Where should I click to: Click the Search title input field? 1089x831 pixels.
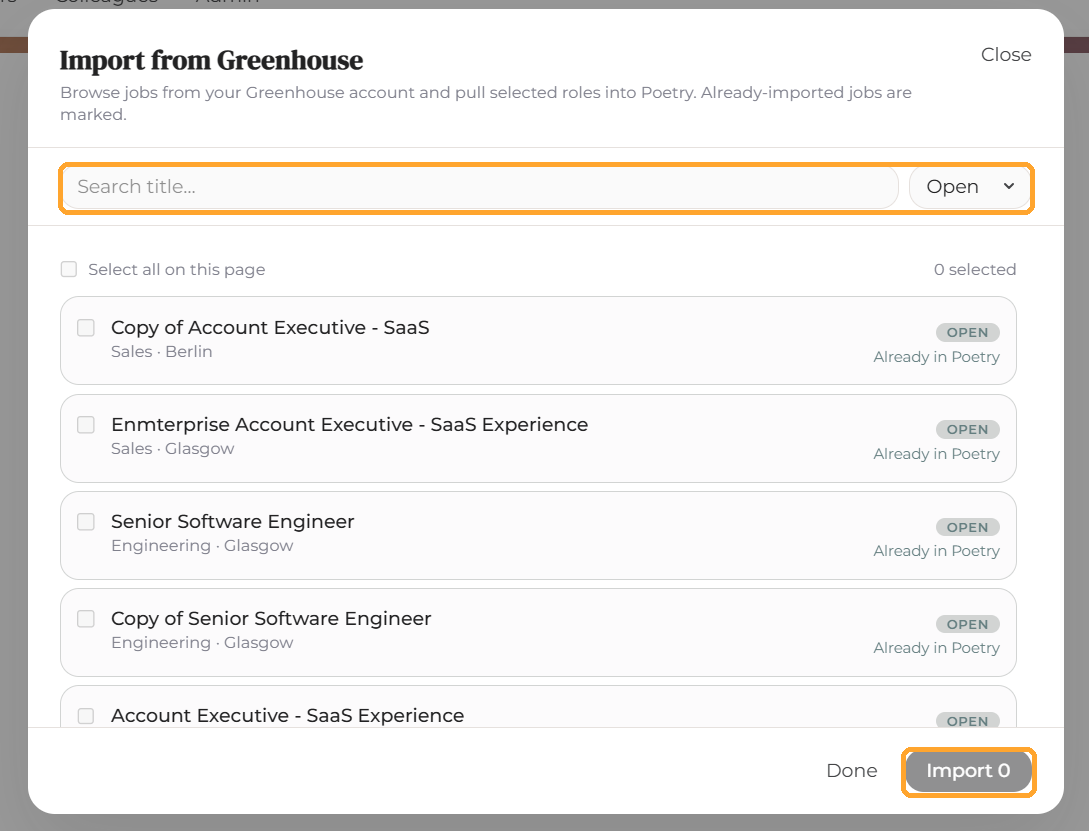click(x=481, y=187)
